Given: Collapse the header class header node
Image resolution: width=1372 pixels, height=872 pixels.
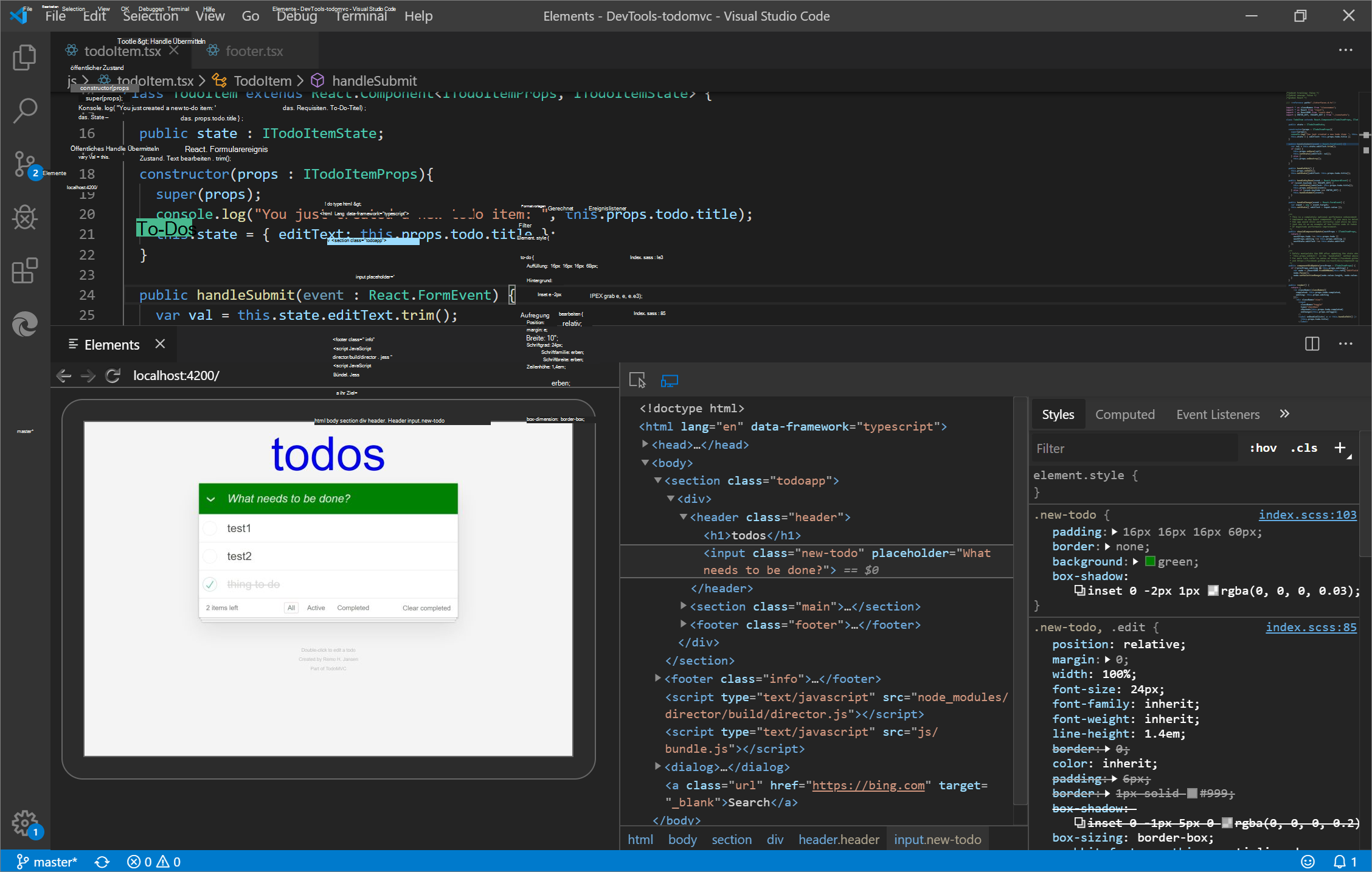Looking at the screenshot, I should pos(684,517).
